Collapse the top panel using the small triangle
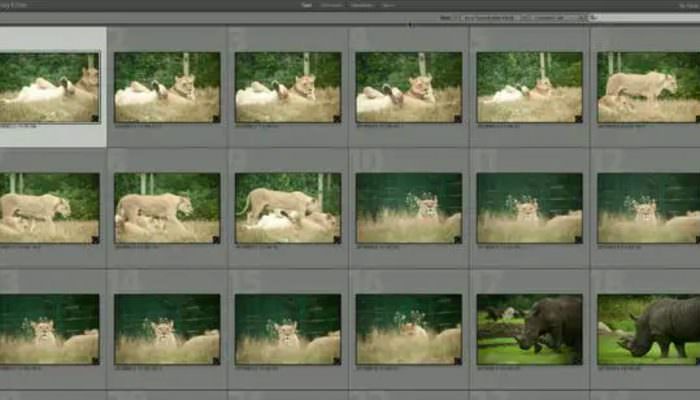This screenshot has height=400, width=700. click(x=409, y=24)
